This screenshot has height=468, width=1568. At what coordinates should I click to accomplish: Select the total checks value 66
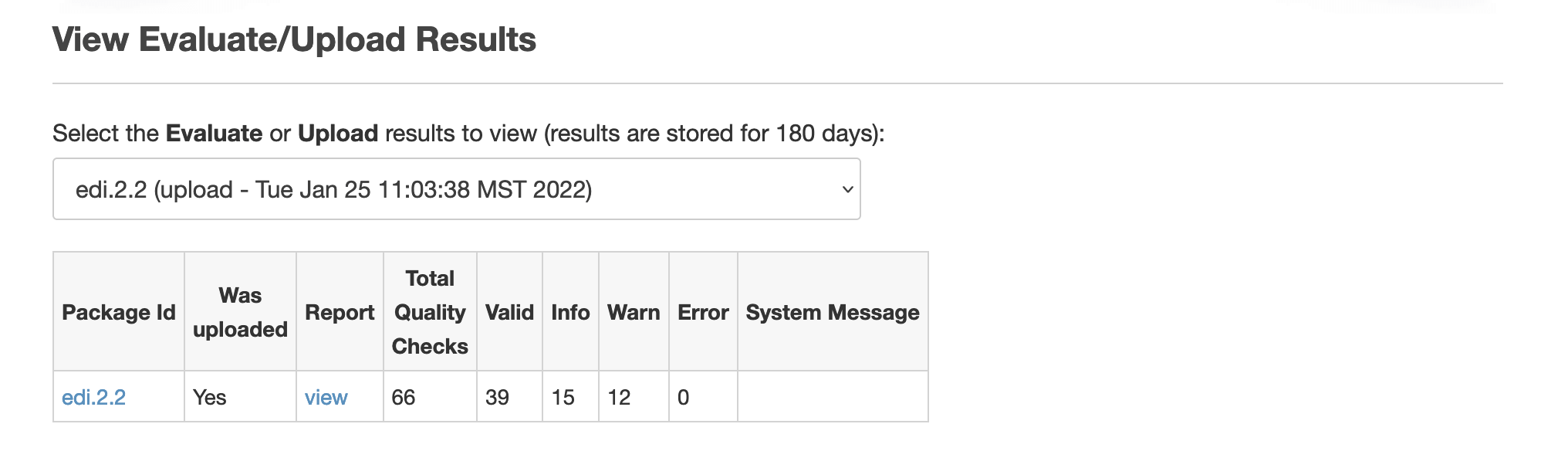(x=430, y=397)
